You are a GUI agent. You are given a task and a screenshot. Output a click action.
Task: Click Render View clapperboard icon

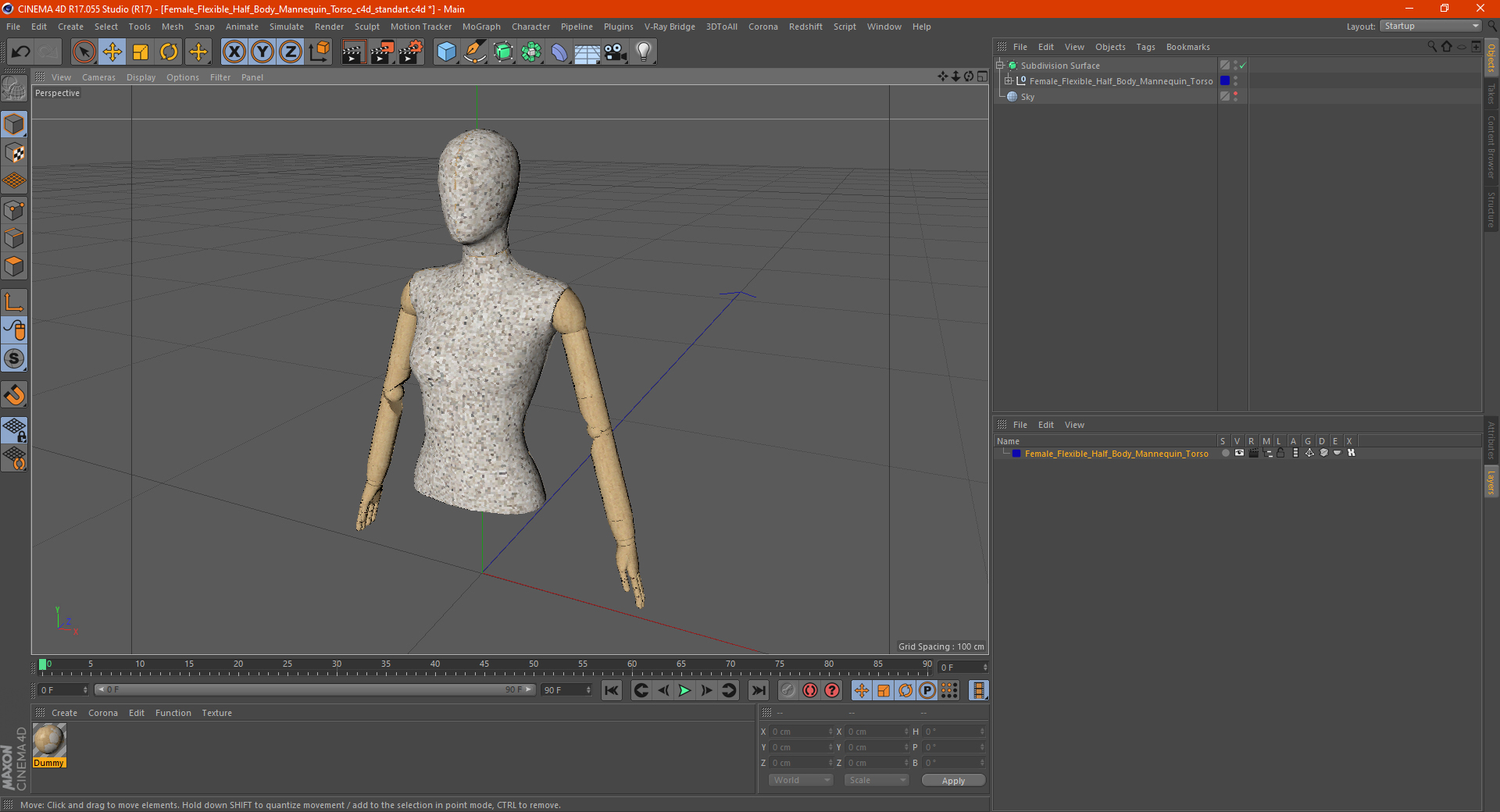pyautogui.click(x=353, y=52)
